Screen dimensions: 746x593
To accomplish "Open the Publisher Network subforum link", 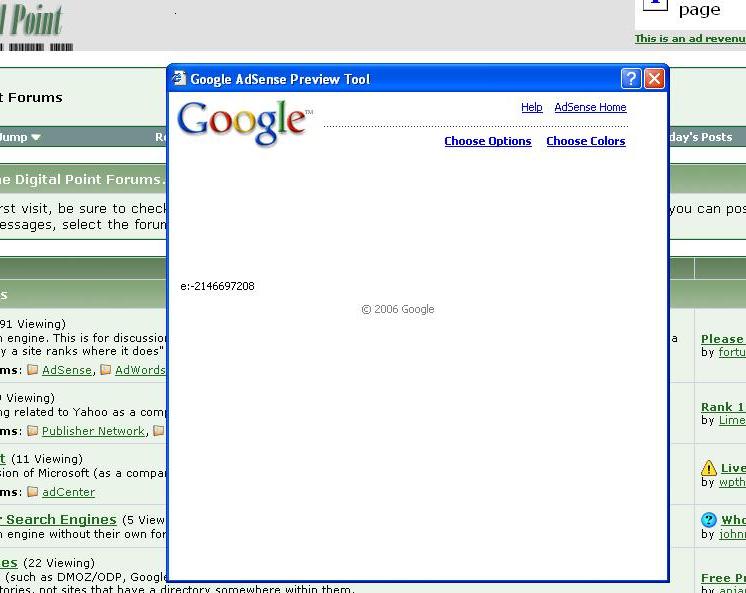I will (x=93, y=431).
